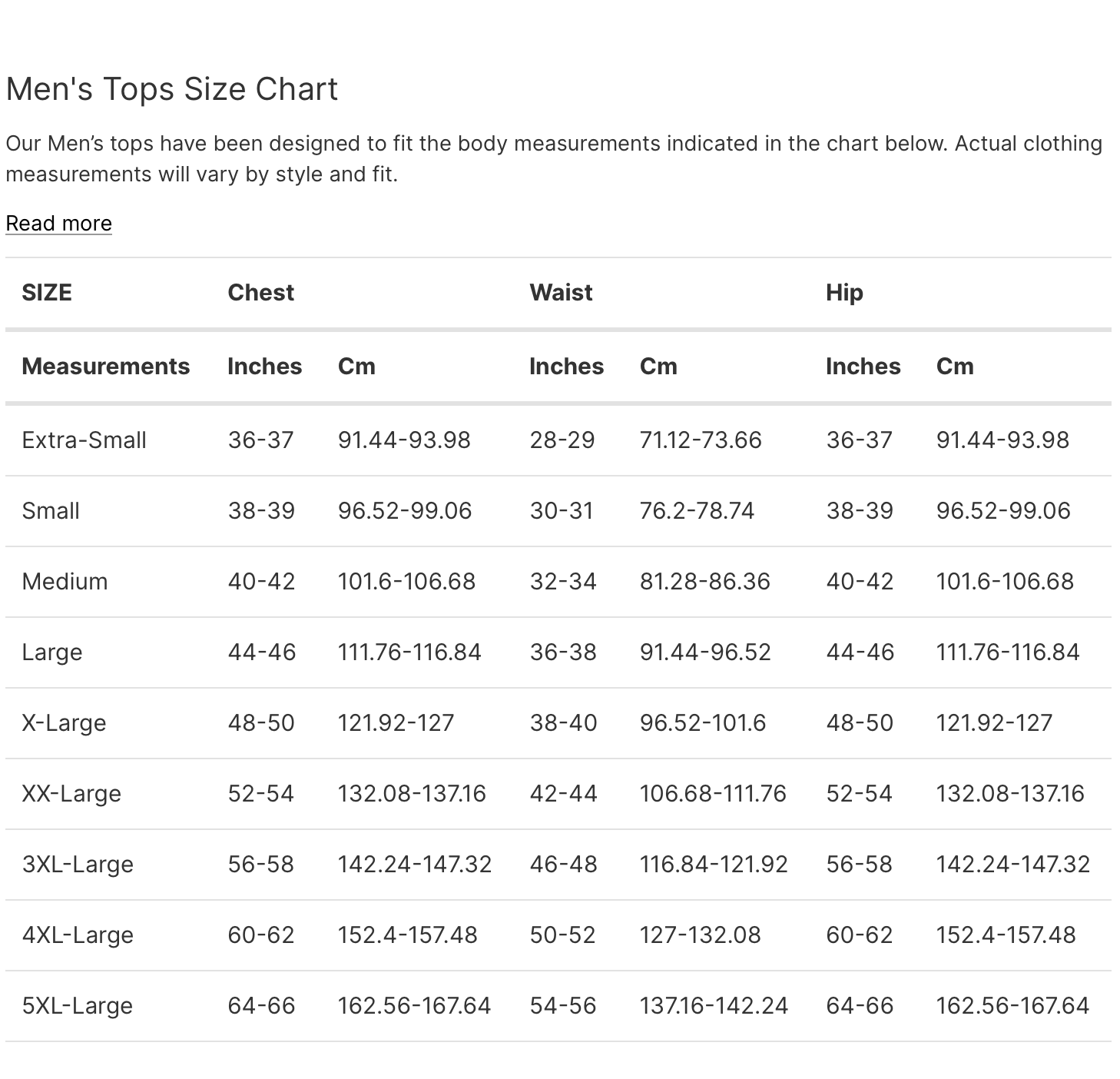Click the 4XL-Large waist cm value 127-132.08
Viewport: 1120px width, 1079px height.
[700, 935]
